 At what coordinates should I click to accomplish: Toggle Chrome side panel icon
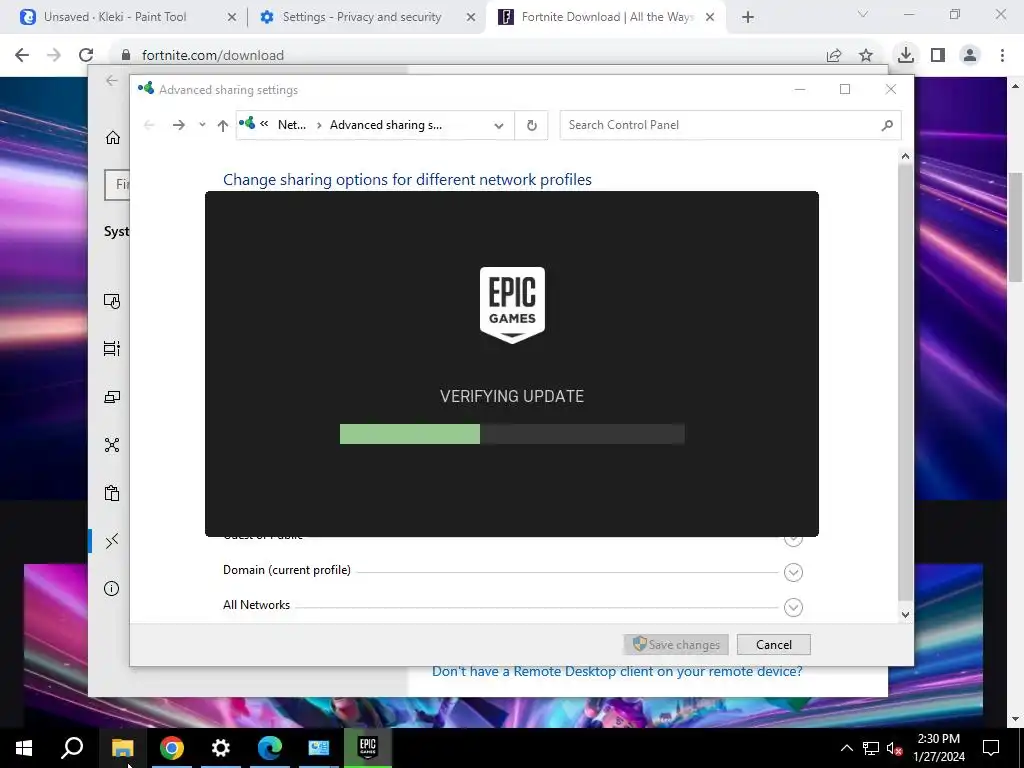pos(938,56)
